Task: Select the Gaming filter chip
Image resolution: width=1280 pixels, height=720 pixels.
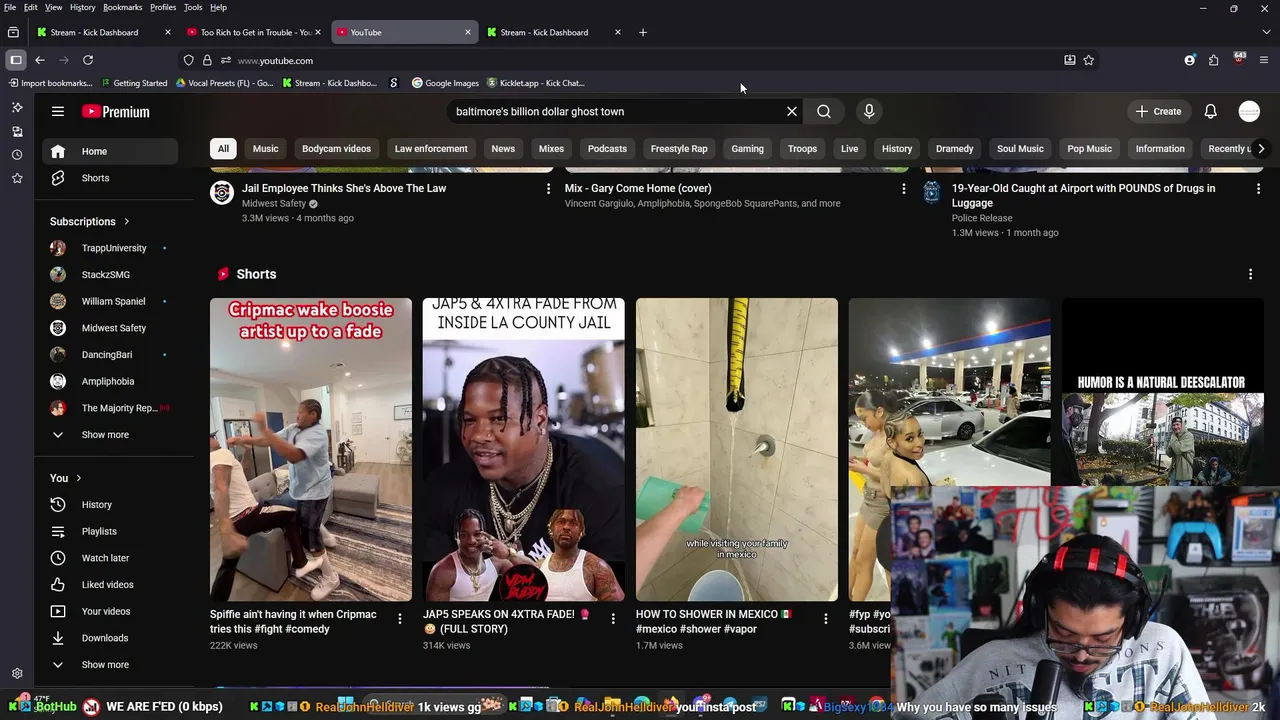Action: pyautogui.click(x=747, y=149)
